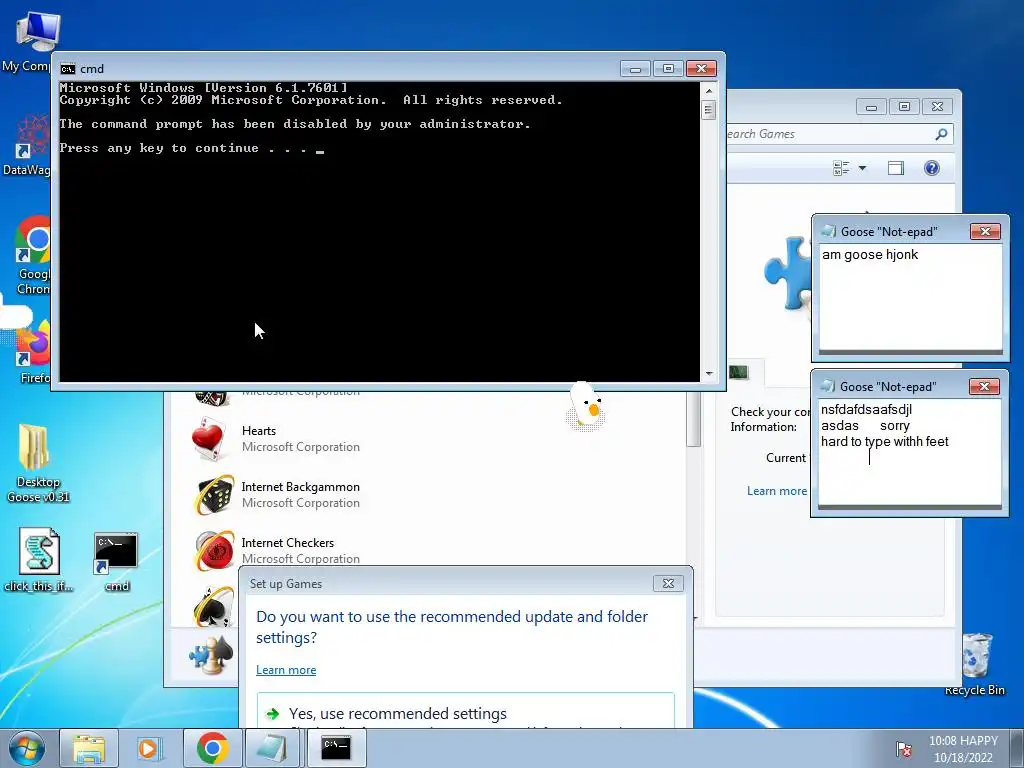Select the Games Explorer chess piece icon
This screenshot has width=1024, height=768.
(x=212, y=655)
